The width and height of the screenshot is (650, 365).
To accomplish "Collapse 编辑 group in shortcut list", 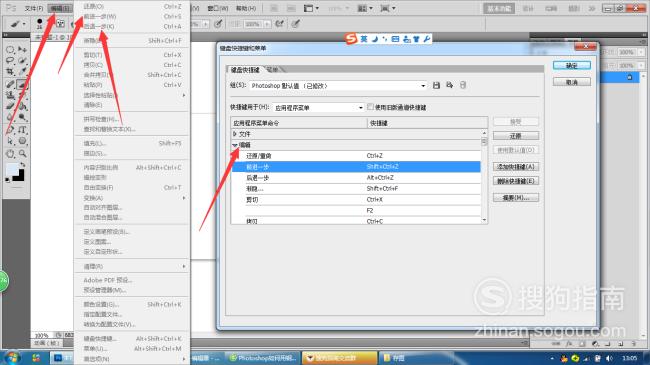I will point(235,145).
